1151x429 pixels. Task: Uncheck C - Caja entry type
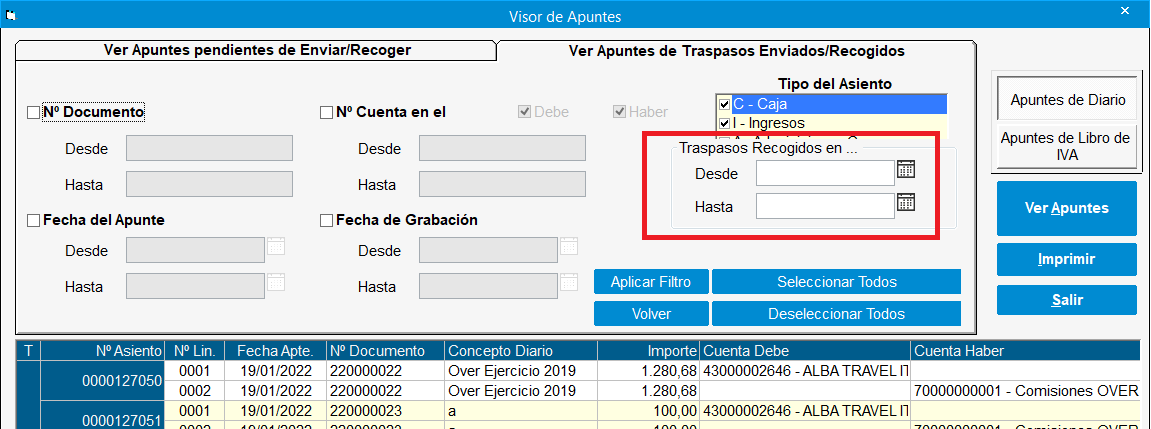725,104
